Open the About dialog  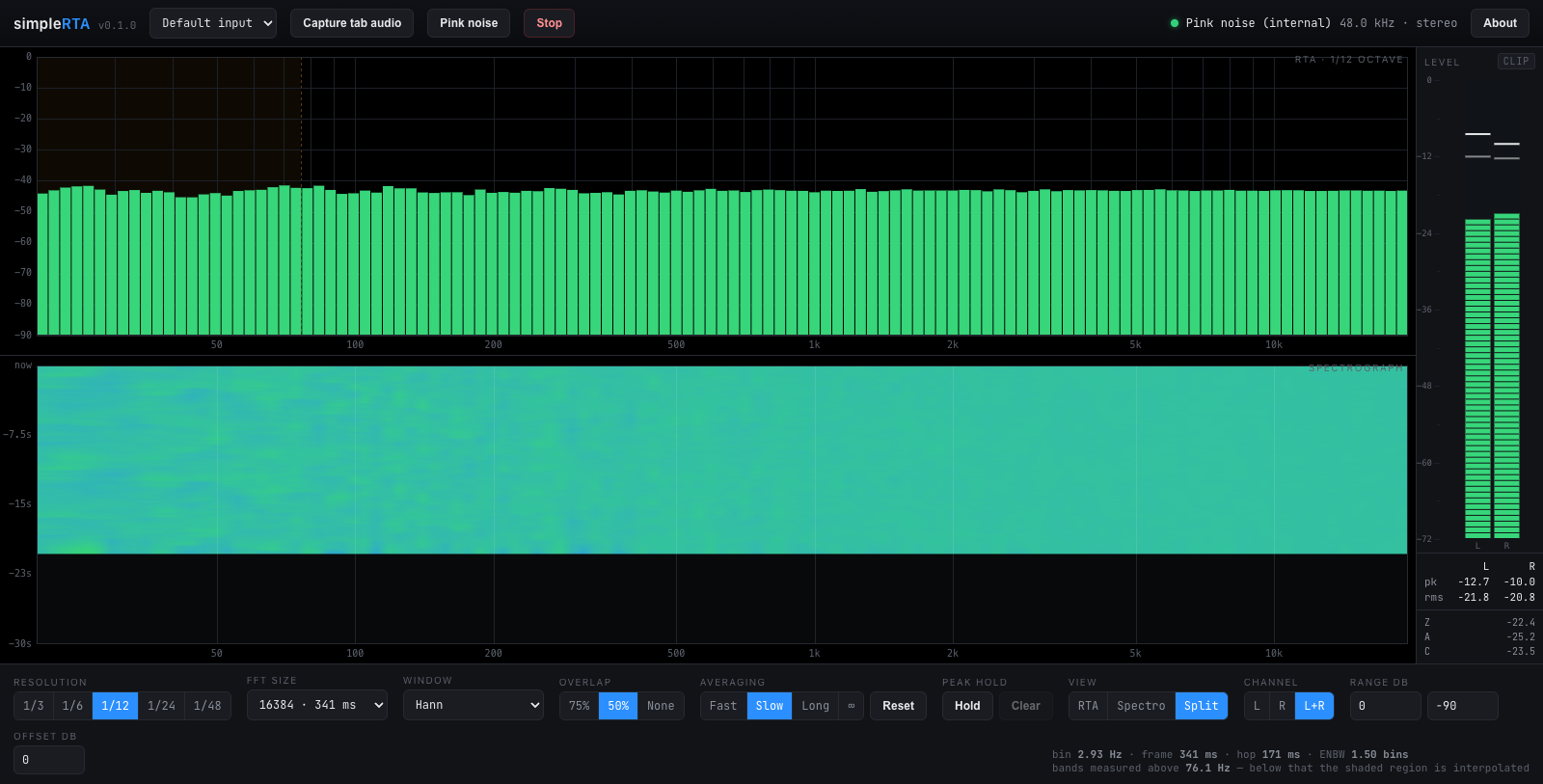tap(1500, 23)
